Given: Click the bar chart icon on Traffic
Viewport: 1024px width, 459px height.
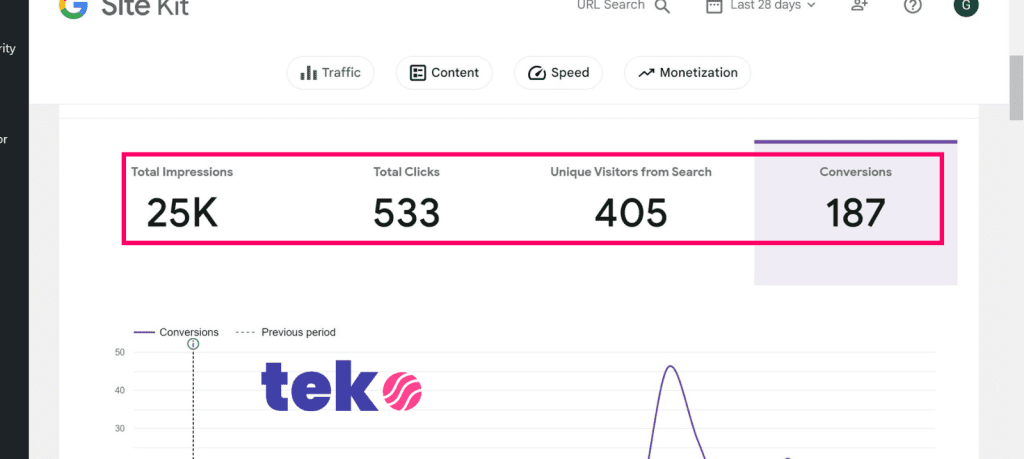Looking at the screenshot, I should (x=309, y=72).
